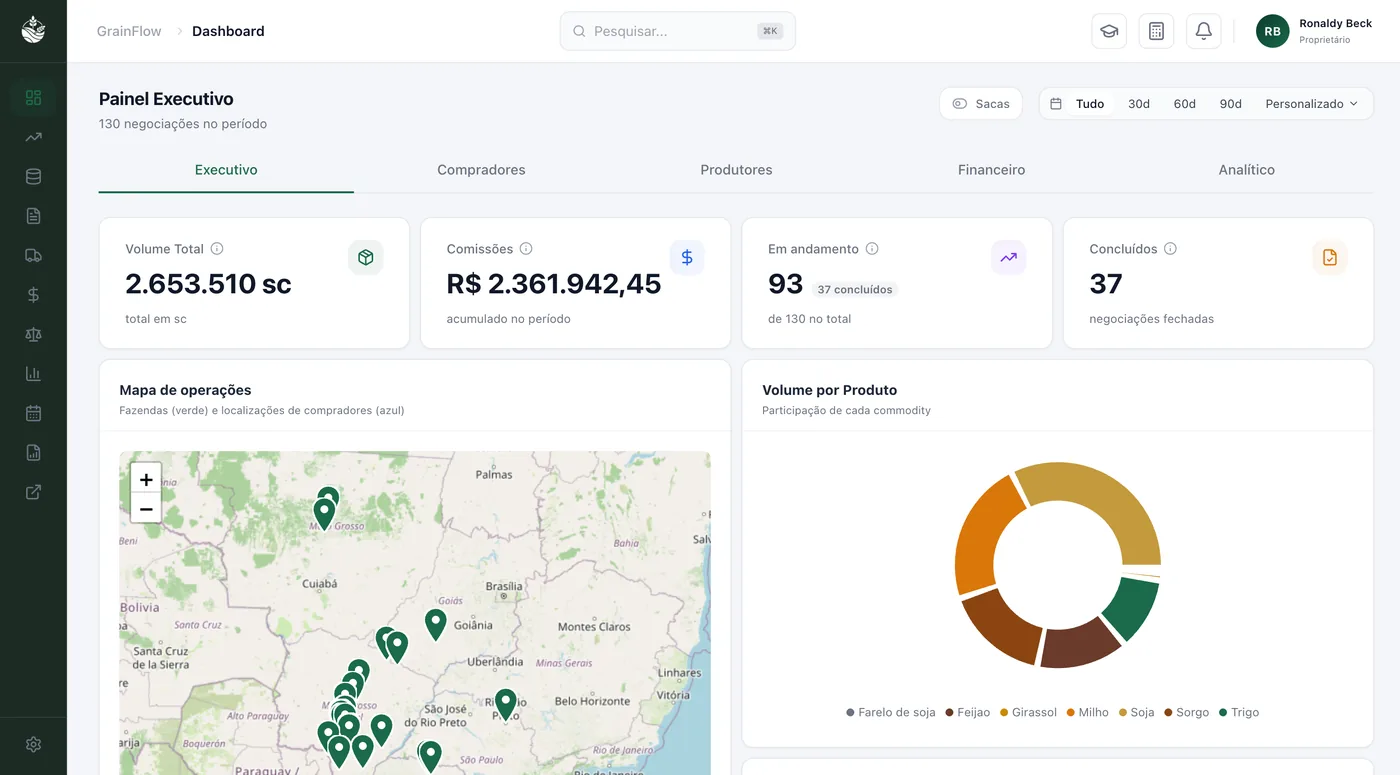
Task: Open the database stack sidebar icon
Action: pos(33,176)
